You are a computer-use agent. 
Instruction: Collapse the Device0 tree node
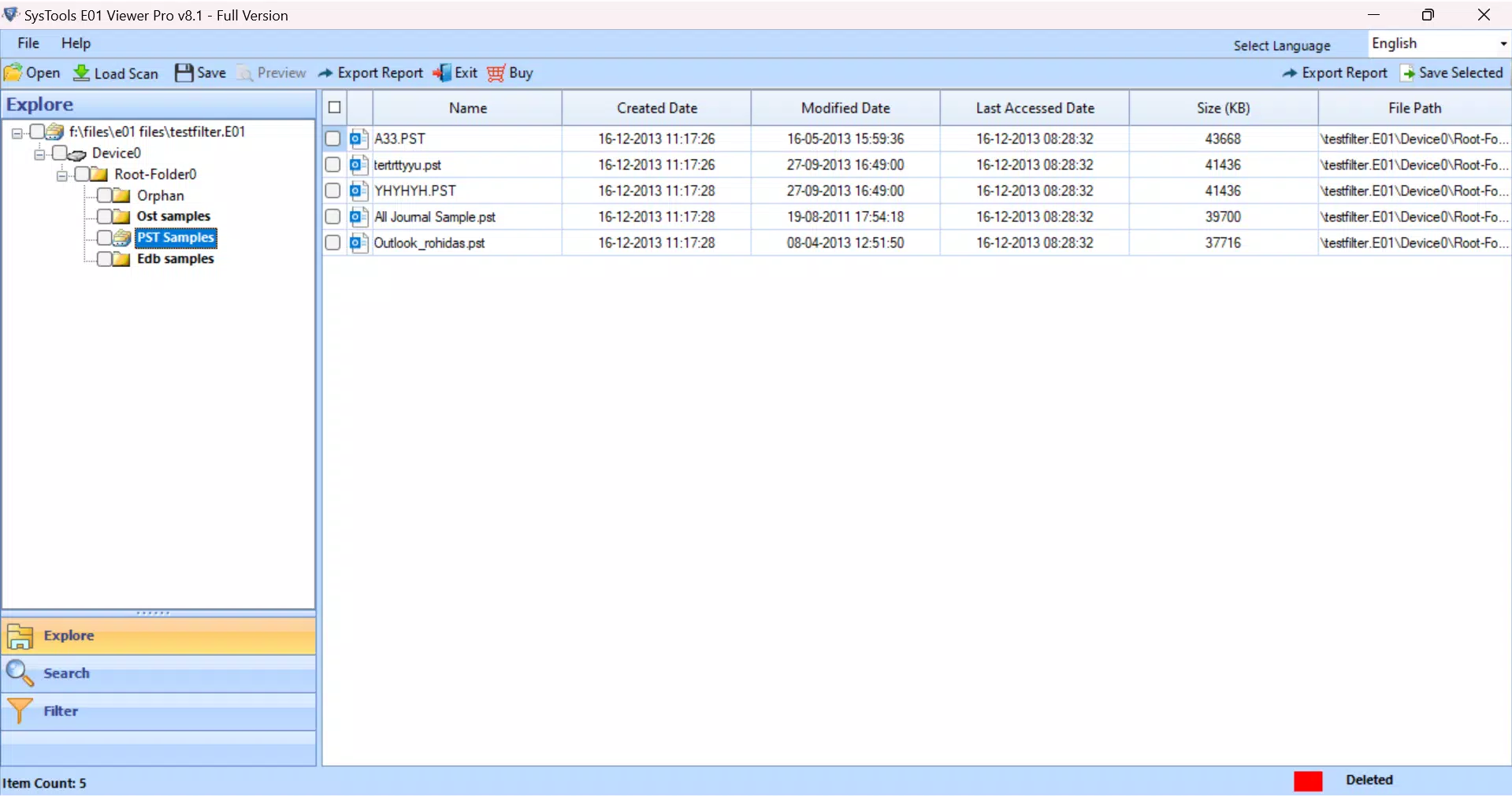click(x=39, y=154)
